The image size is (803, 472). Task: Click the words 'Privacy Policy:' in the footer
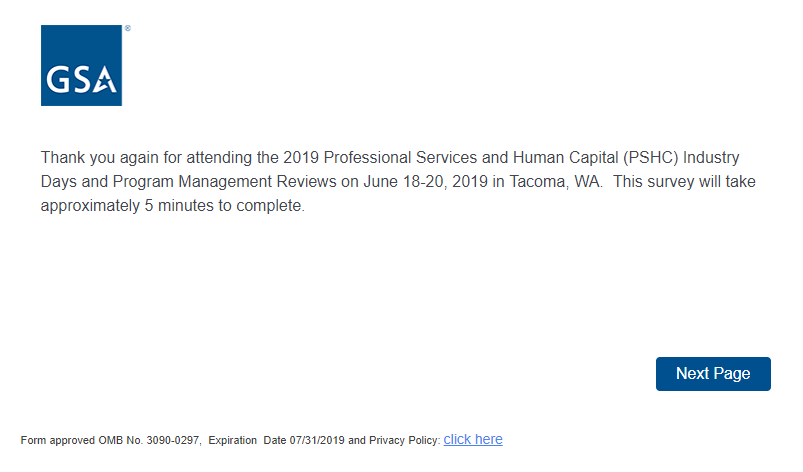click(x=404, y=440)
